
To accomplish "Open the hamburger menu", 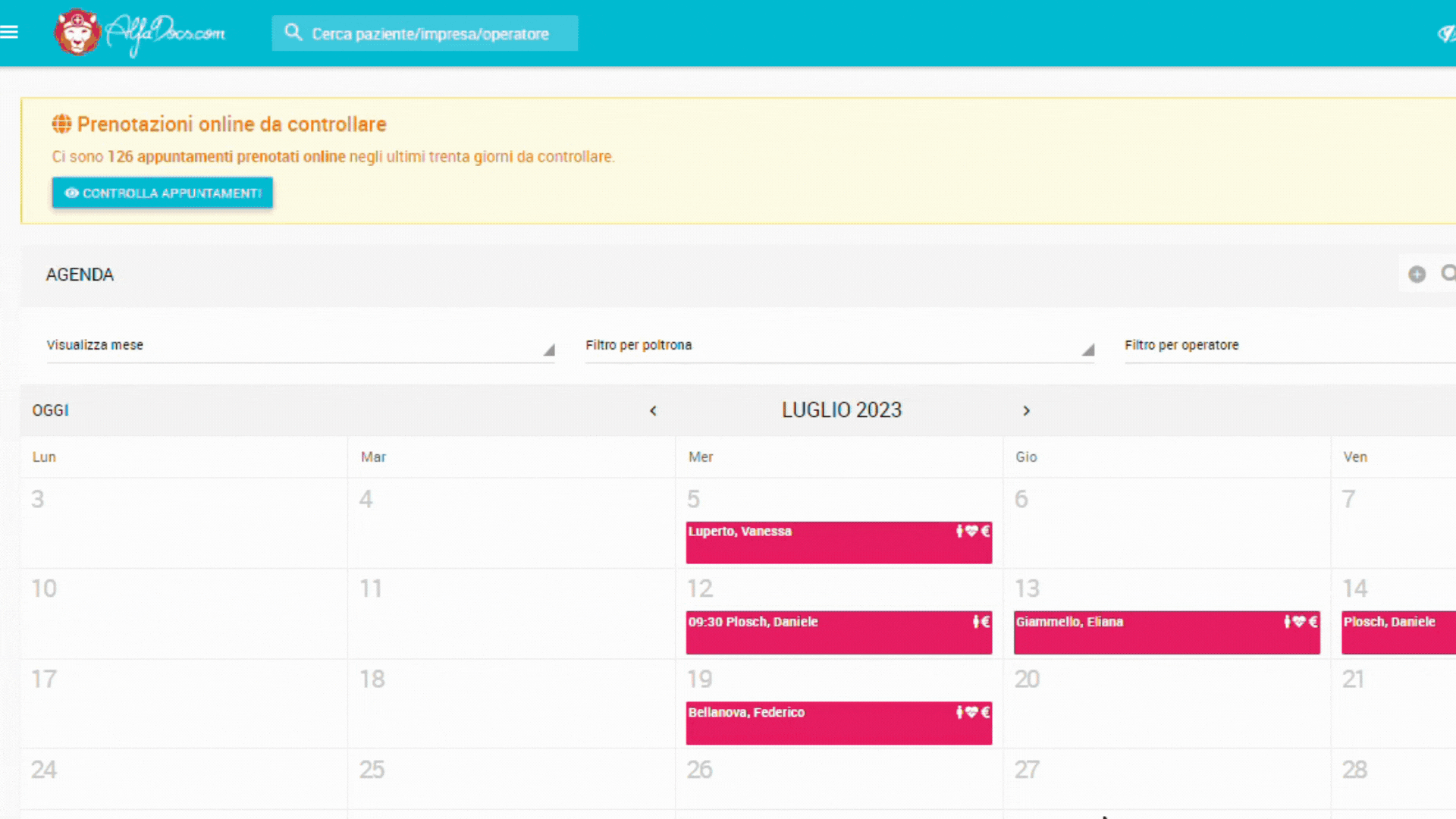I will coord(9,32).
